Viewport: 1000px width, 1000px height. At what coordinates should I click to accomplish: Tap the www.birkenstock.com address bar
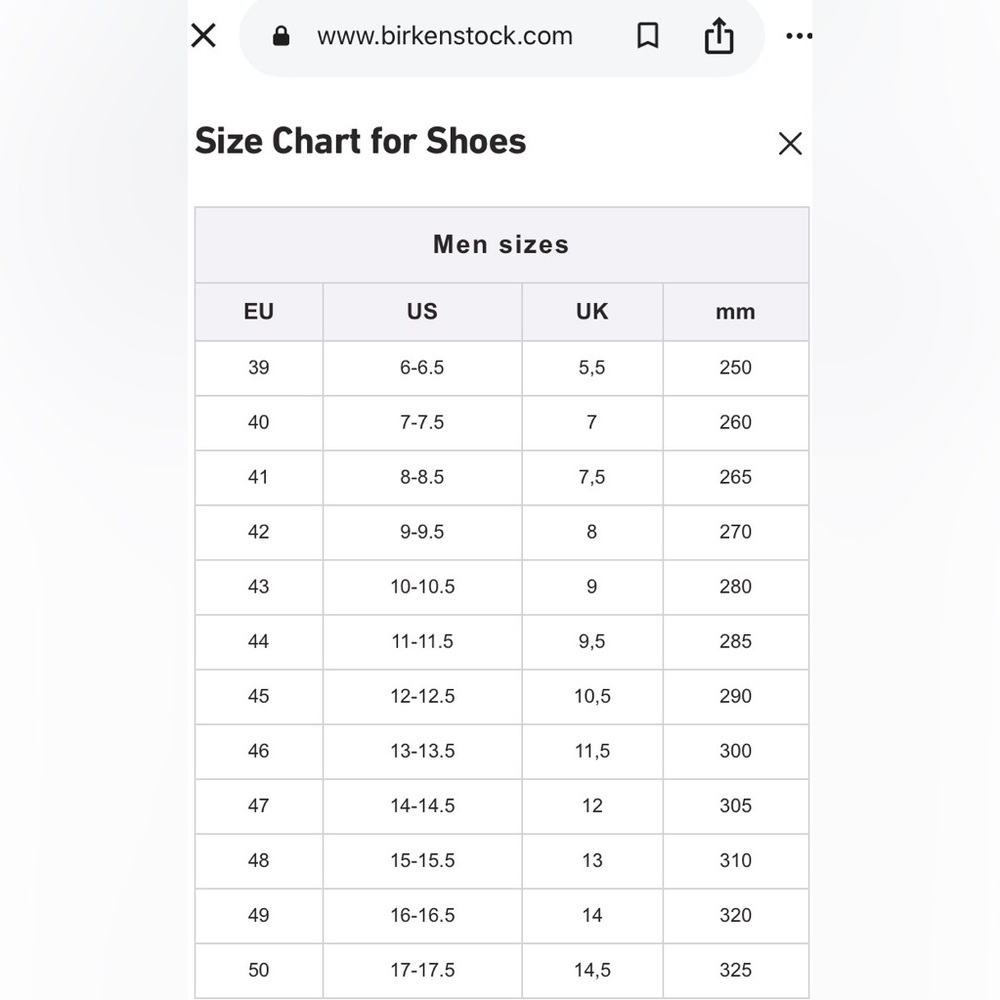pos(445,36)
